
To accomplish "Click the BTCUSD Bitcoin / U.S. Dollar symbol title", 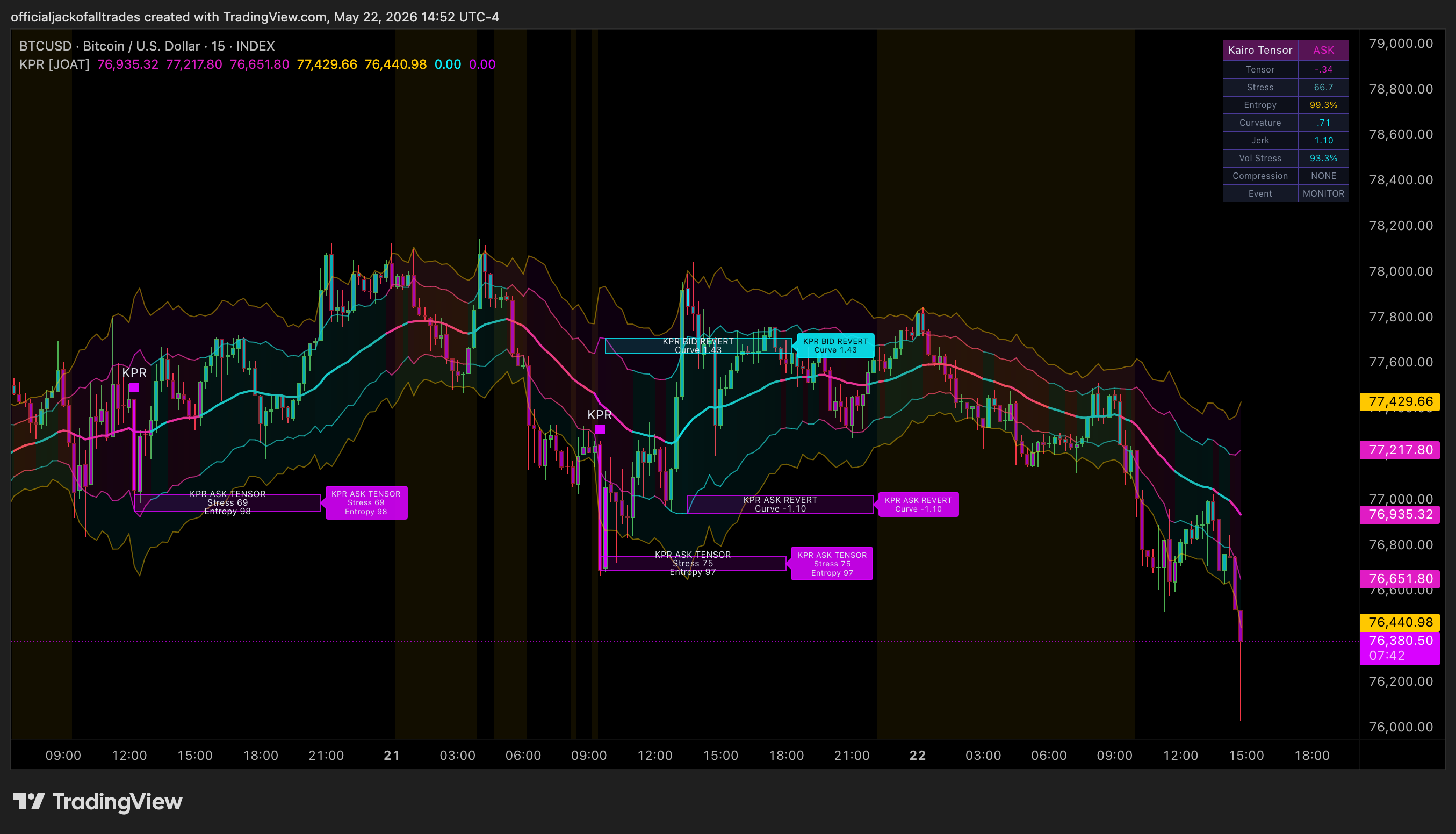I will click(x=147, y=46).
